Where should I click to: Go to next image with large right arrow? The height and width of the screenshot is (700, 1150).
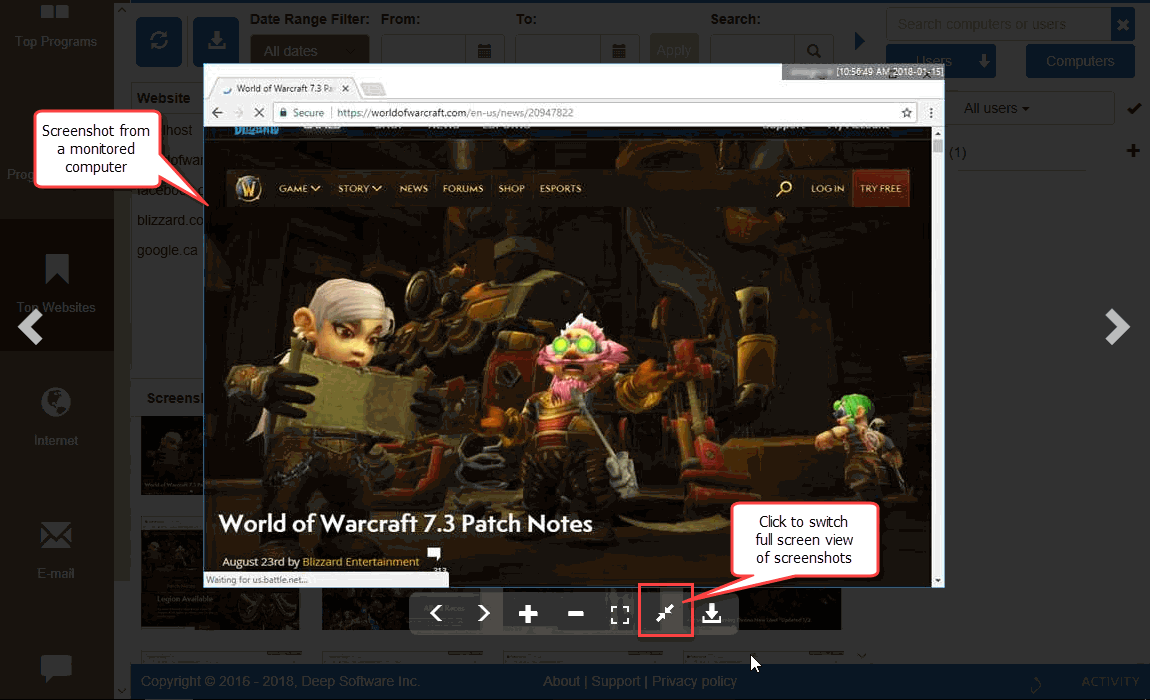tap(1117, 327)
